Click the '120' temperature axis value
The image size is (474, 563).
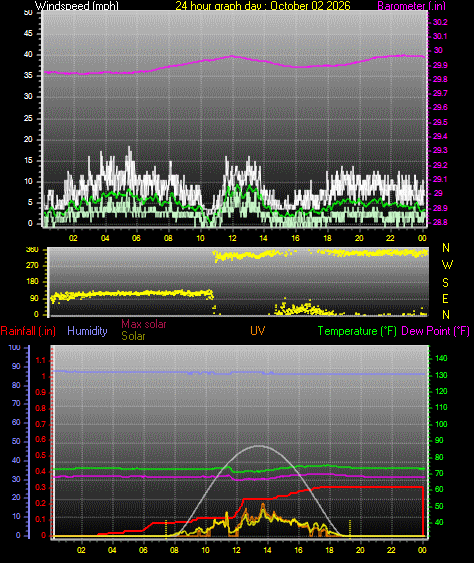pyautogui.click(x=441, y=391)
